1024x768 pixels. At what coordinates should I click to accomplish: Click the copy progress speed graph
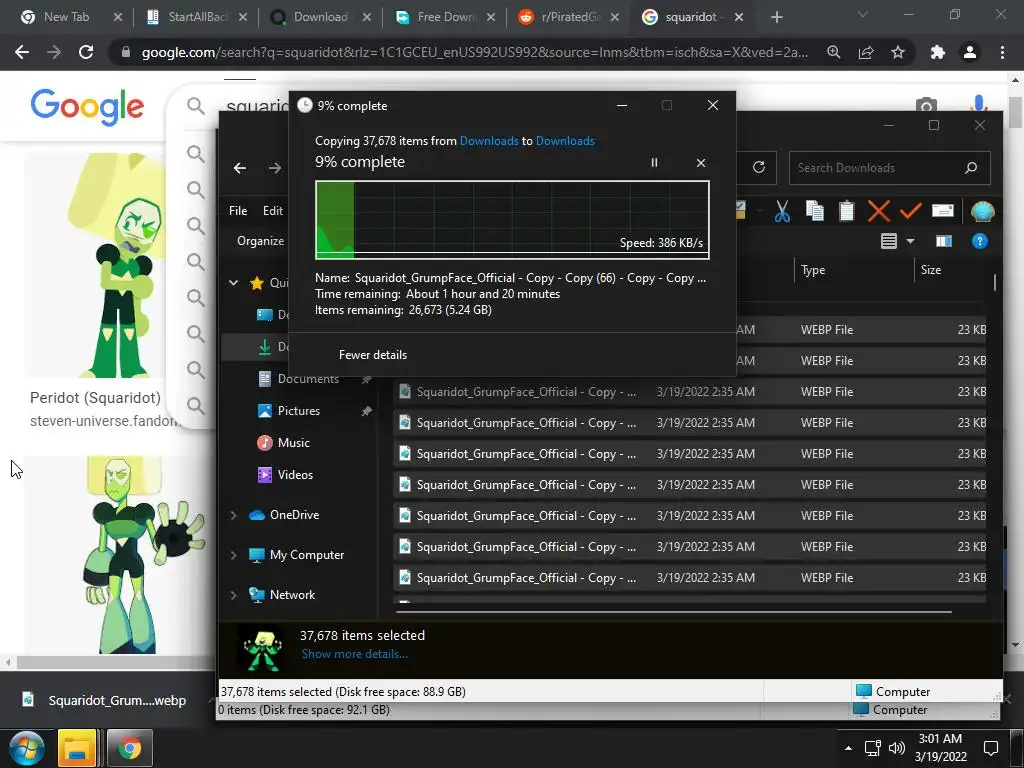(512, 220)
